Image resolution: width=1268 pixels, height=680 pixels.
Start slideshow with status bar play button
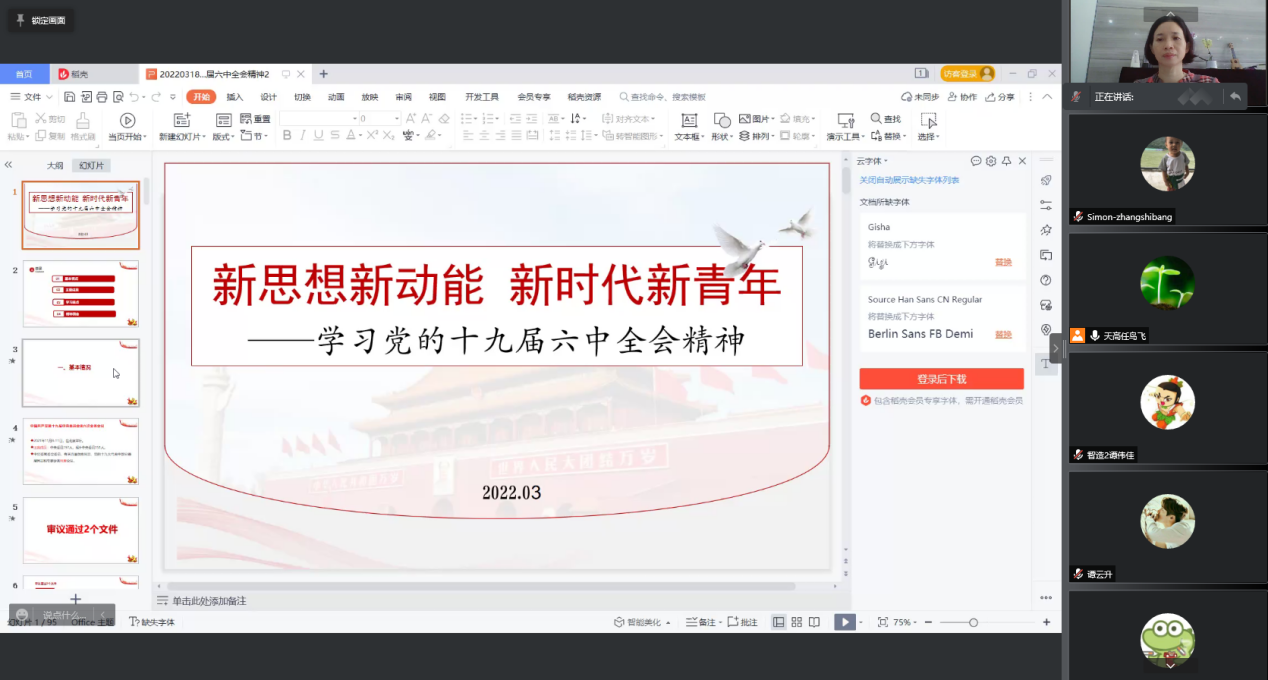point(845,622)
